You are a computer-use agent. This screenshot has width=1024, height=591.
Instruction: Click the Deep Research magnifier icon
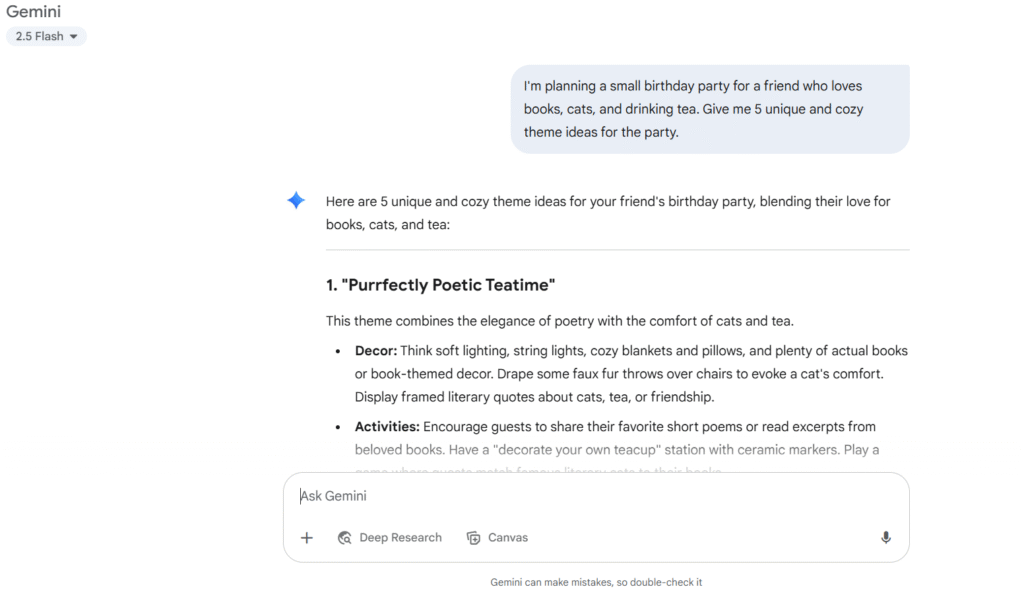(345, 537)
